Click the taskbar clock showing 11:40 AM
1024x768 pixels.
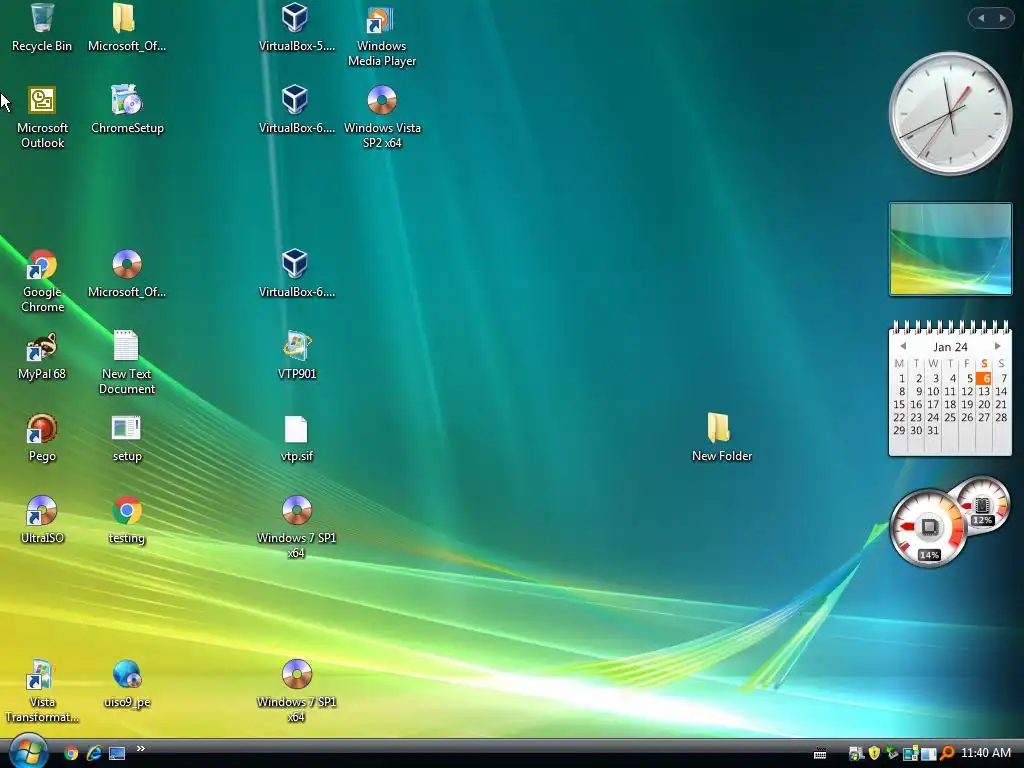click(x=985, y=753)
